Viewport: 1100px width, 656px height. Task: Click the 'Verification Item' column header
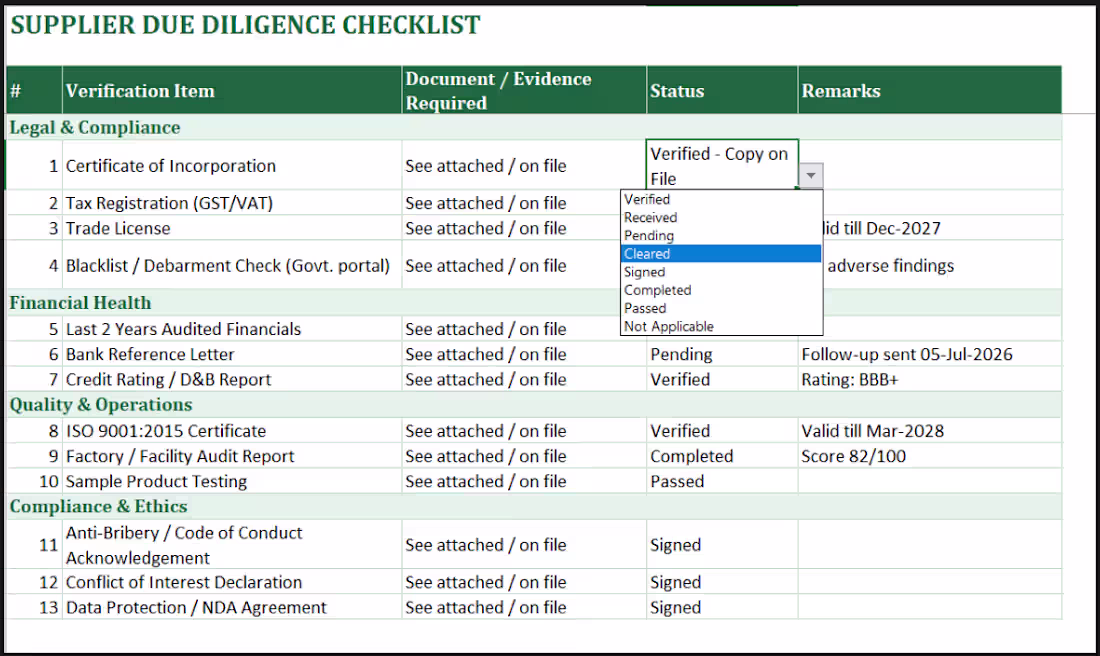coord(232,91)
